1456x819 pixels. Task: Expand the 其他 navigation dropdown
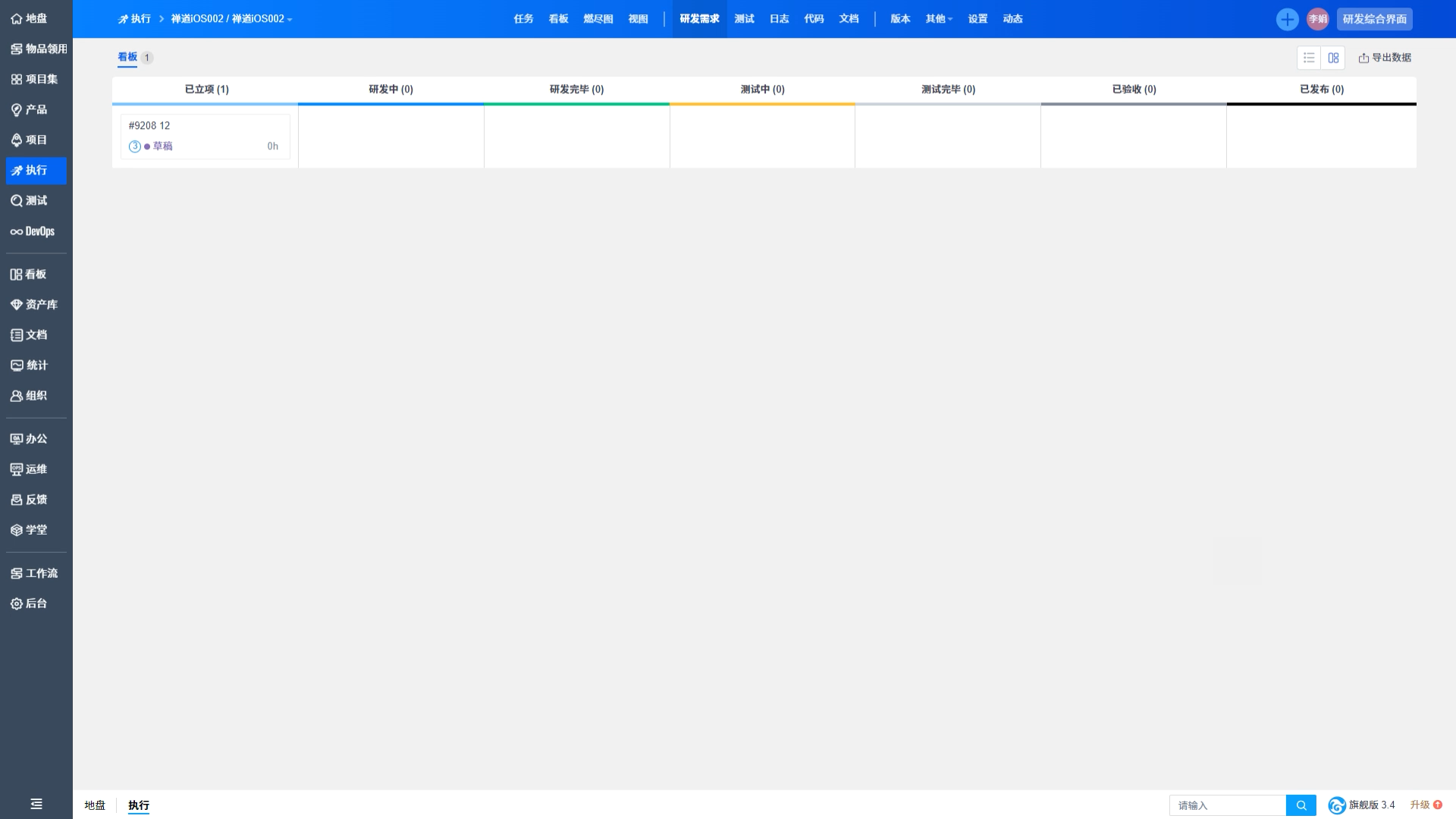[x=939, y=19]
